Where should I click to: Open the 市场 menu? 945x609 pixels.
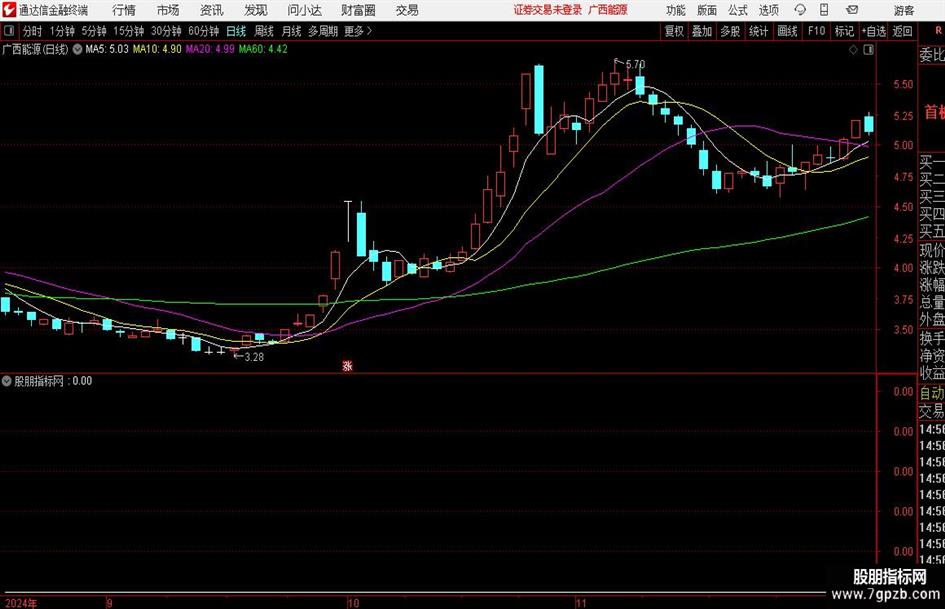click(168, 10)
